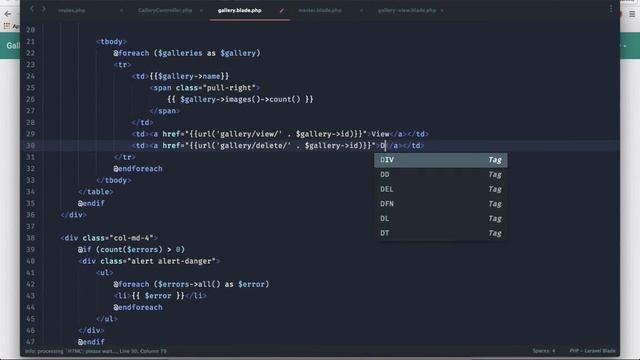
Task: Click the @endforeach on line 32
Action: click(x=138, y=169)
